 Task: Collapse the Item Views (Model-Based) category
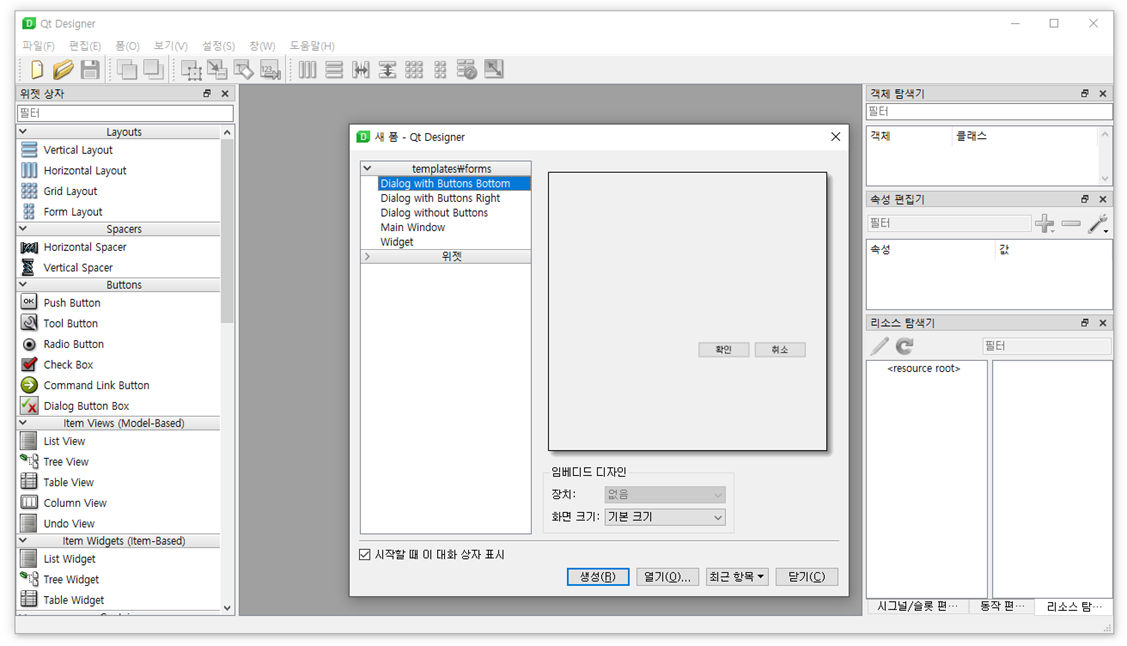click(x=22, y=423)
